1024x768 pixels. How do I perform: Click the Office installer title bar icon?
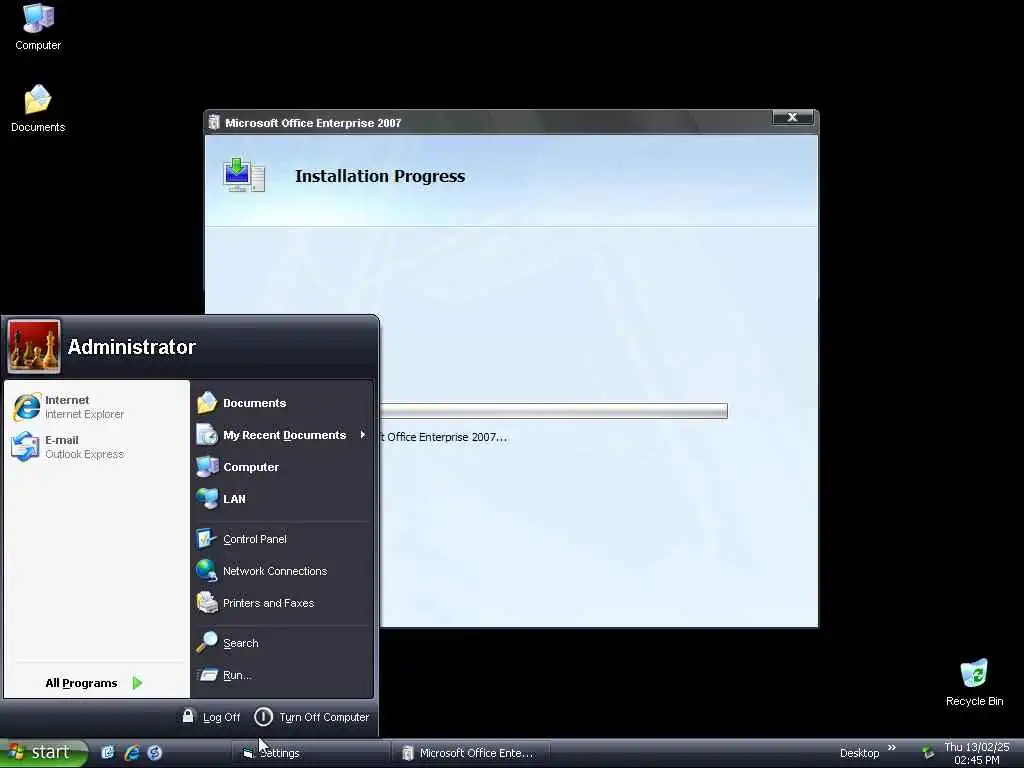click(214, 122)
